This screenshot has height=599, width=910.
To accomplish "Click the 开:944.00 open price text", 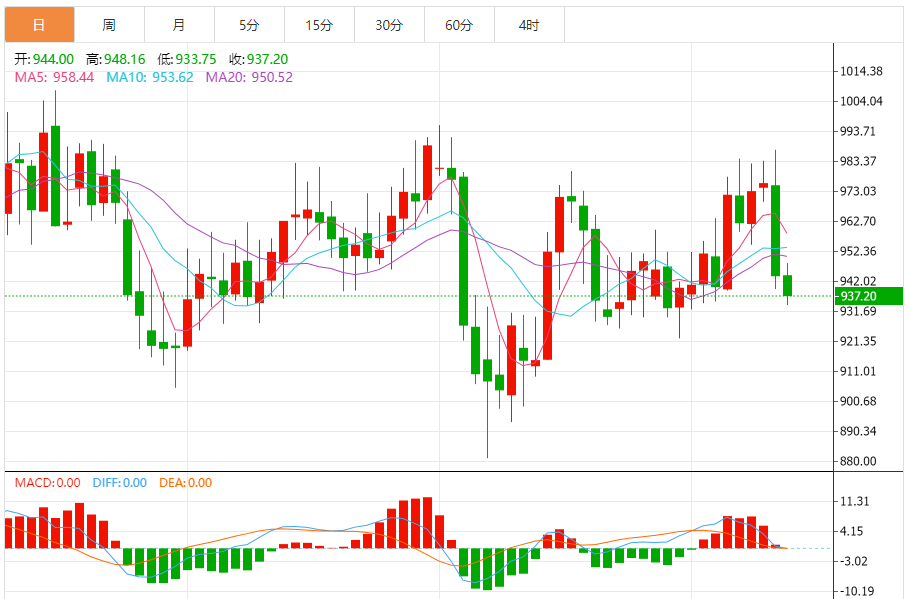I will click(44, 59).
